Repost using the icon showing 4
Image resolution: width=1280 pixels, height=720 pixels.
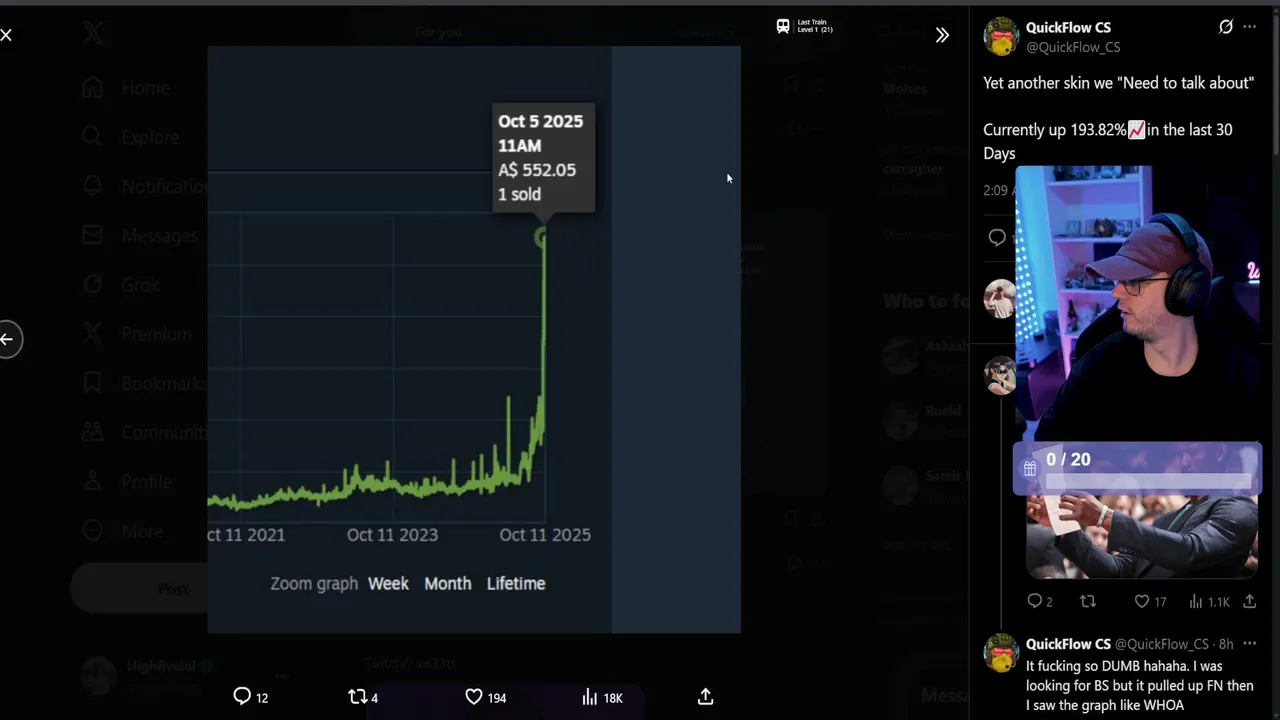[363, 697]
